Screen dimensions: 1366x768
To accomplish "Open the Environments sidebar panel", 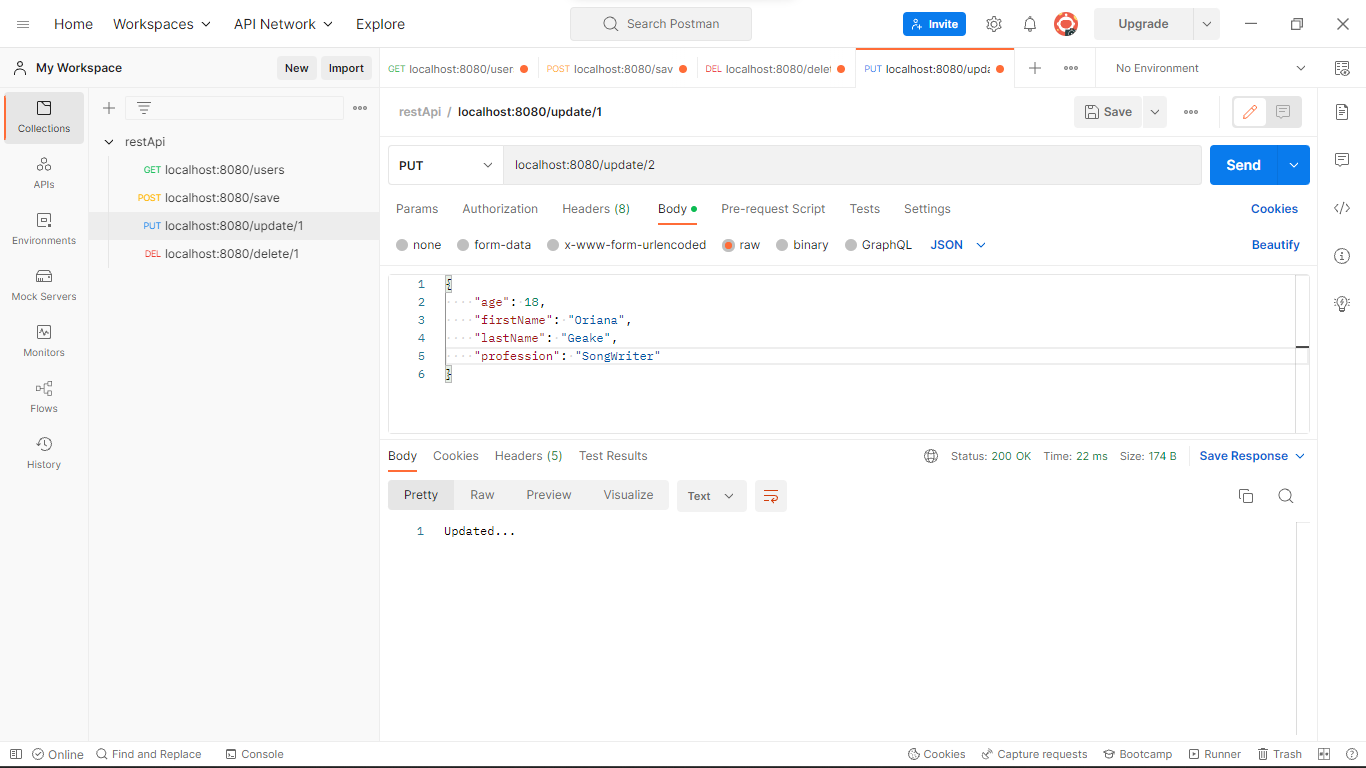I will [x=44, y=229].
